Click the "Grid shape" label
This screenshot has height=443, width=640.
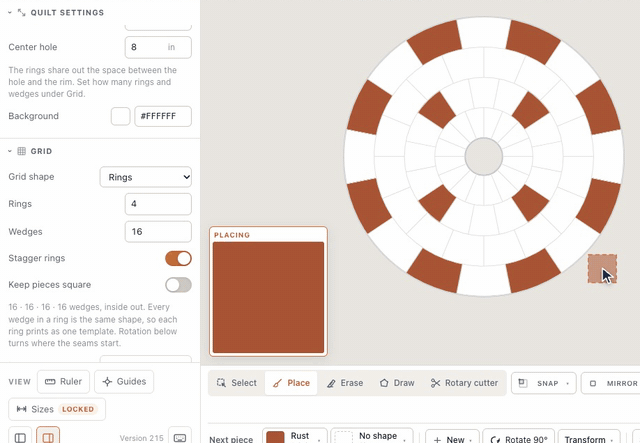(31, 177)
